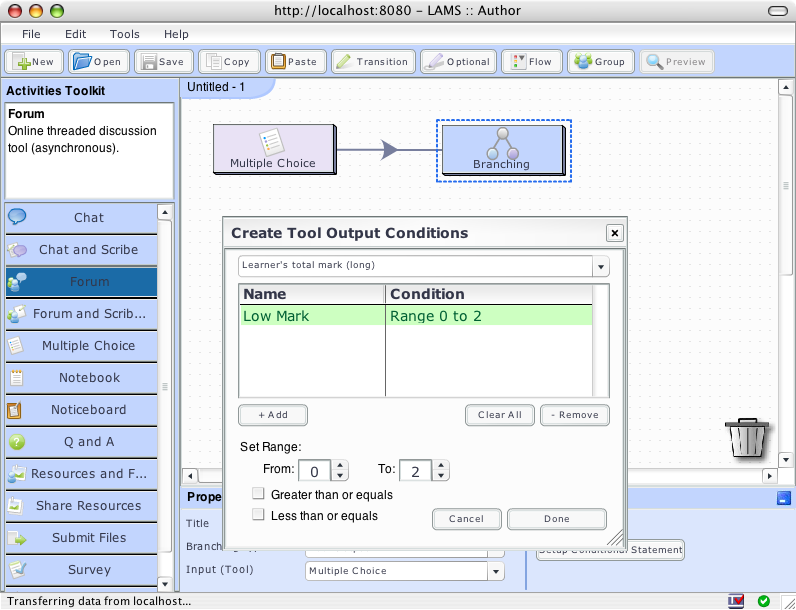This screenshot has width=796, height=610.
Task: Open the Tools menu
Action: click(x=125, y=34)
